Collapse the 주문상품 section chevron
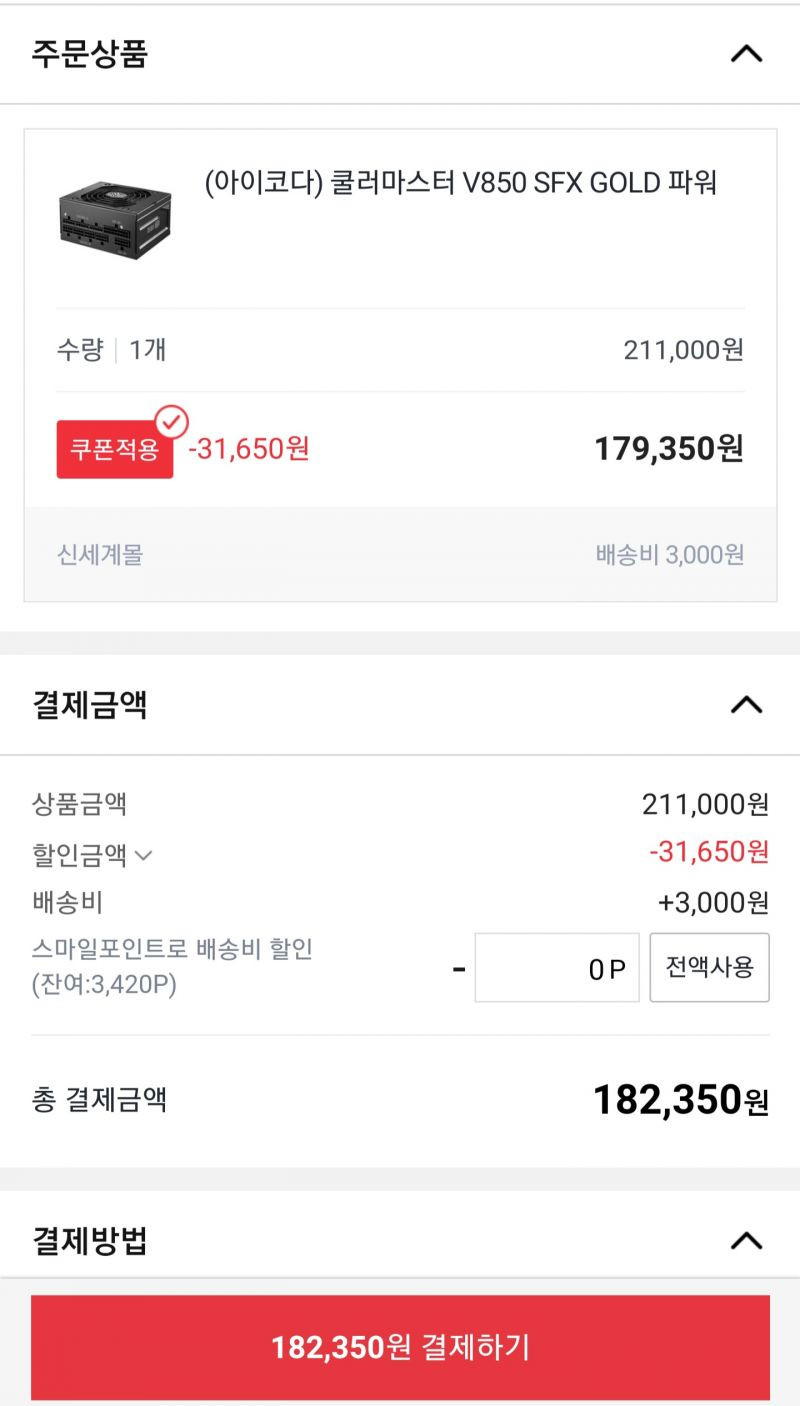Viewport: 800px width, 1406px height. tap(746, 54)
